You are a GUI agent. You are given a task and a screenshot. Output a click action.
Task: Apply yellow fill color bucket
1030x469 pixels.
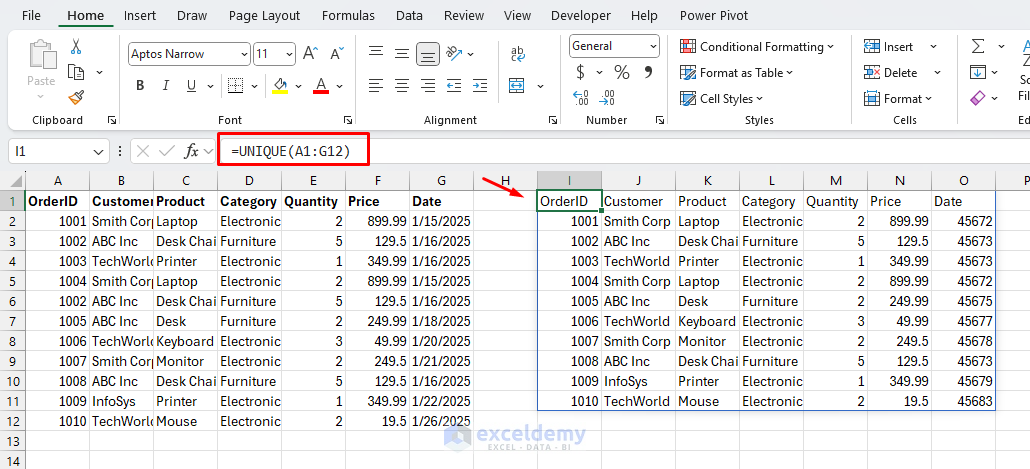coord(280,85)
